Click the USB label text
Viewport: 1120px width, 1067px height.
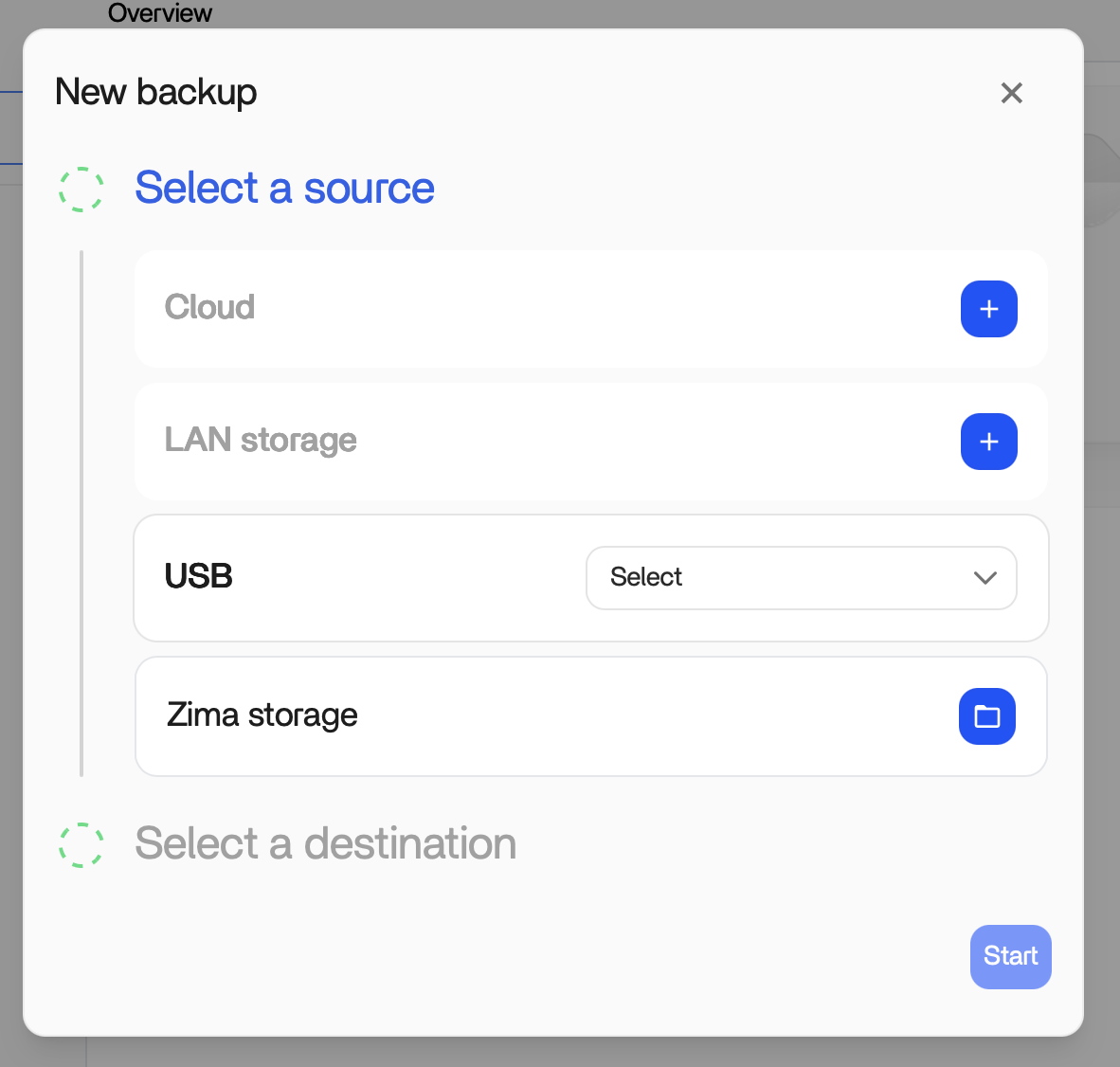pyautogui.click(x=198, y=576)
